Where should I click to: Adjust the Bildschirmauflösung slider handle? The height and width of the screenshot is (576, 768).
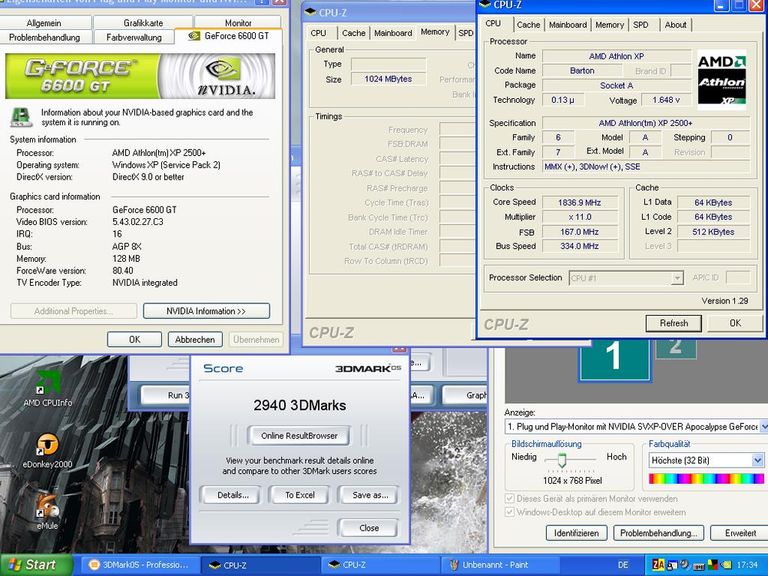[562, 459]
